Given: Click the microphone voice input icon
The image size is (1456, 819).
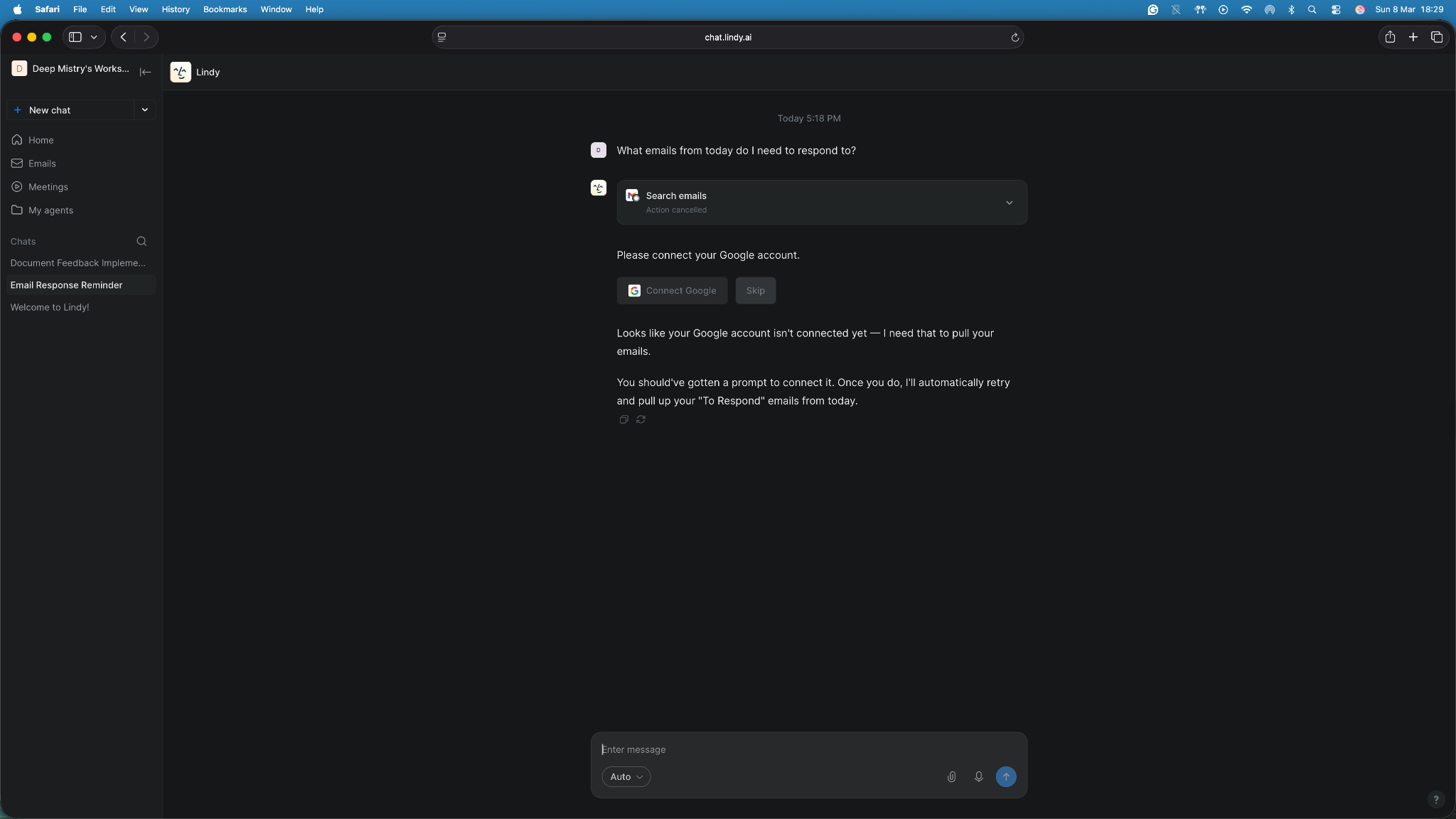Looking at the screenshot, I should pos(978,777).
